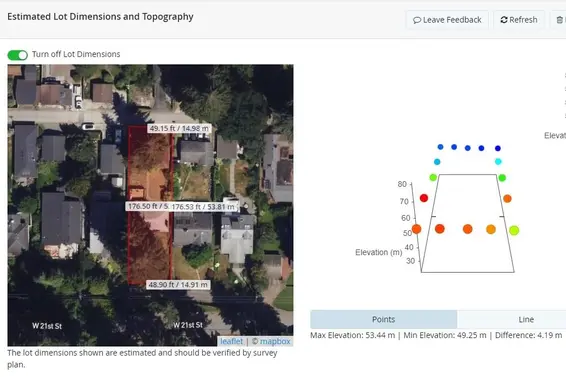Click the Elevation (m) axis label
This screenshot has width=566, height=377.
[379, 252]
